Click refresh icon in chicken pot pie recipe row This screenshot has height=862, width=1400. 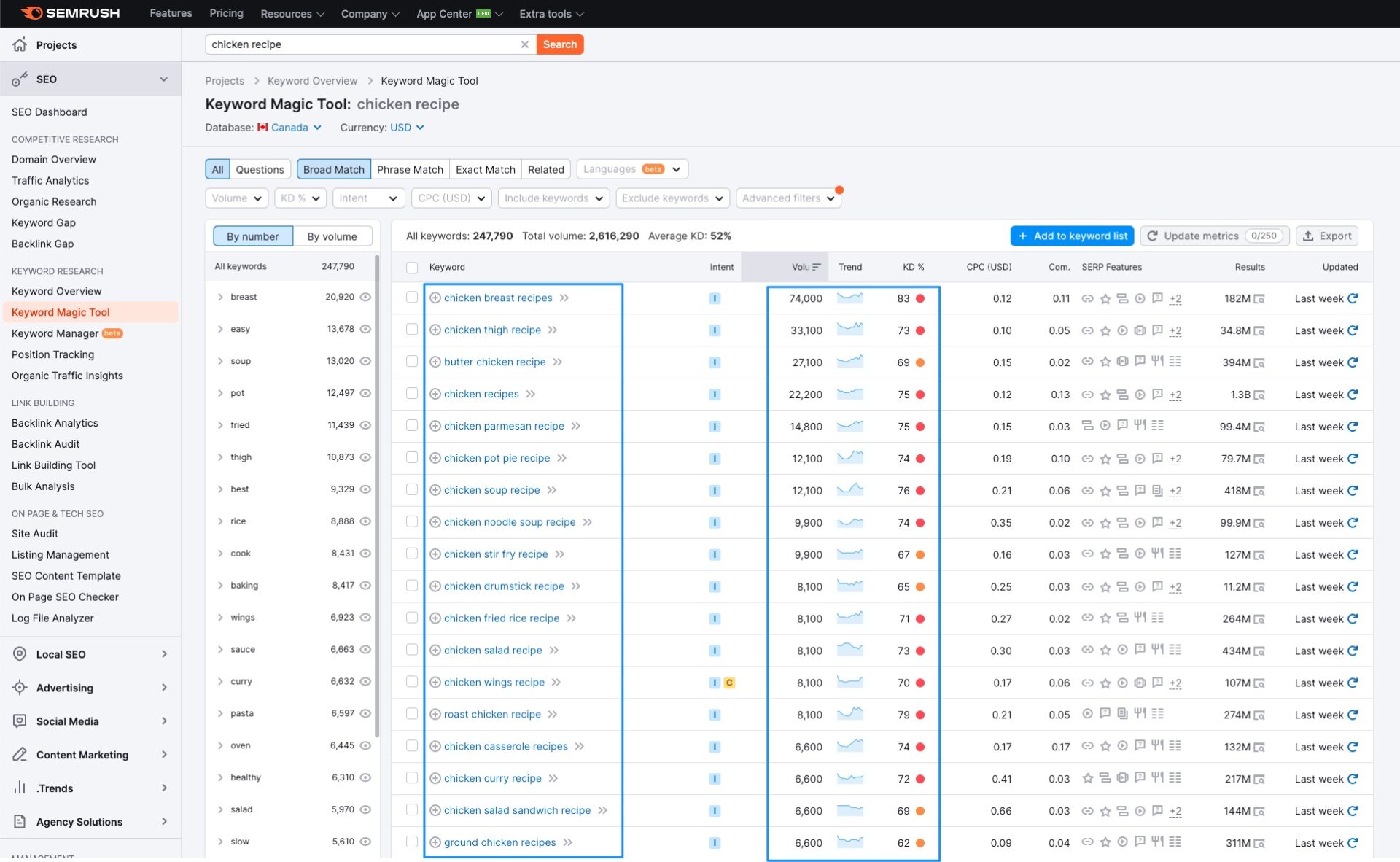click(1353, 459)
